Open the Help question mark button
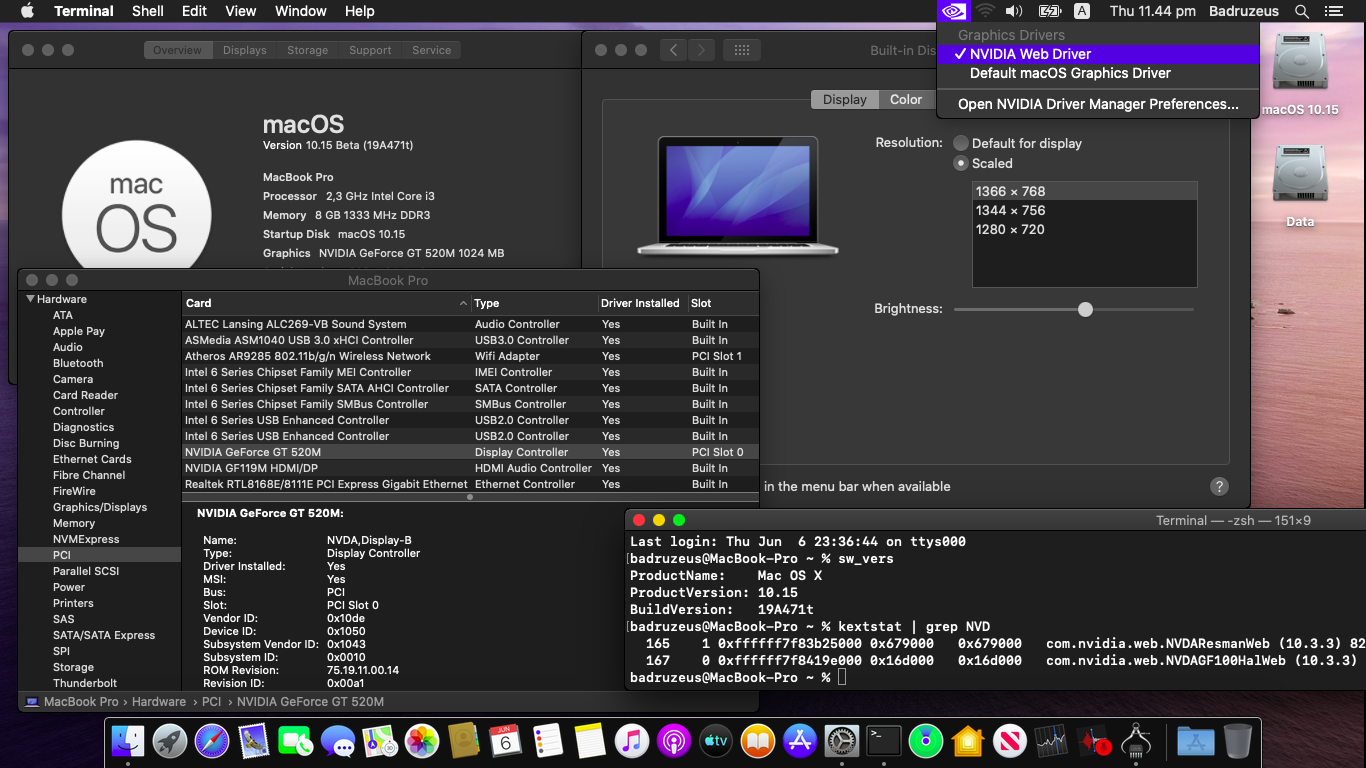The width and height of the screenshot is (1366, 768). coord(1219,486)
